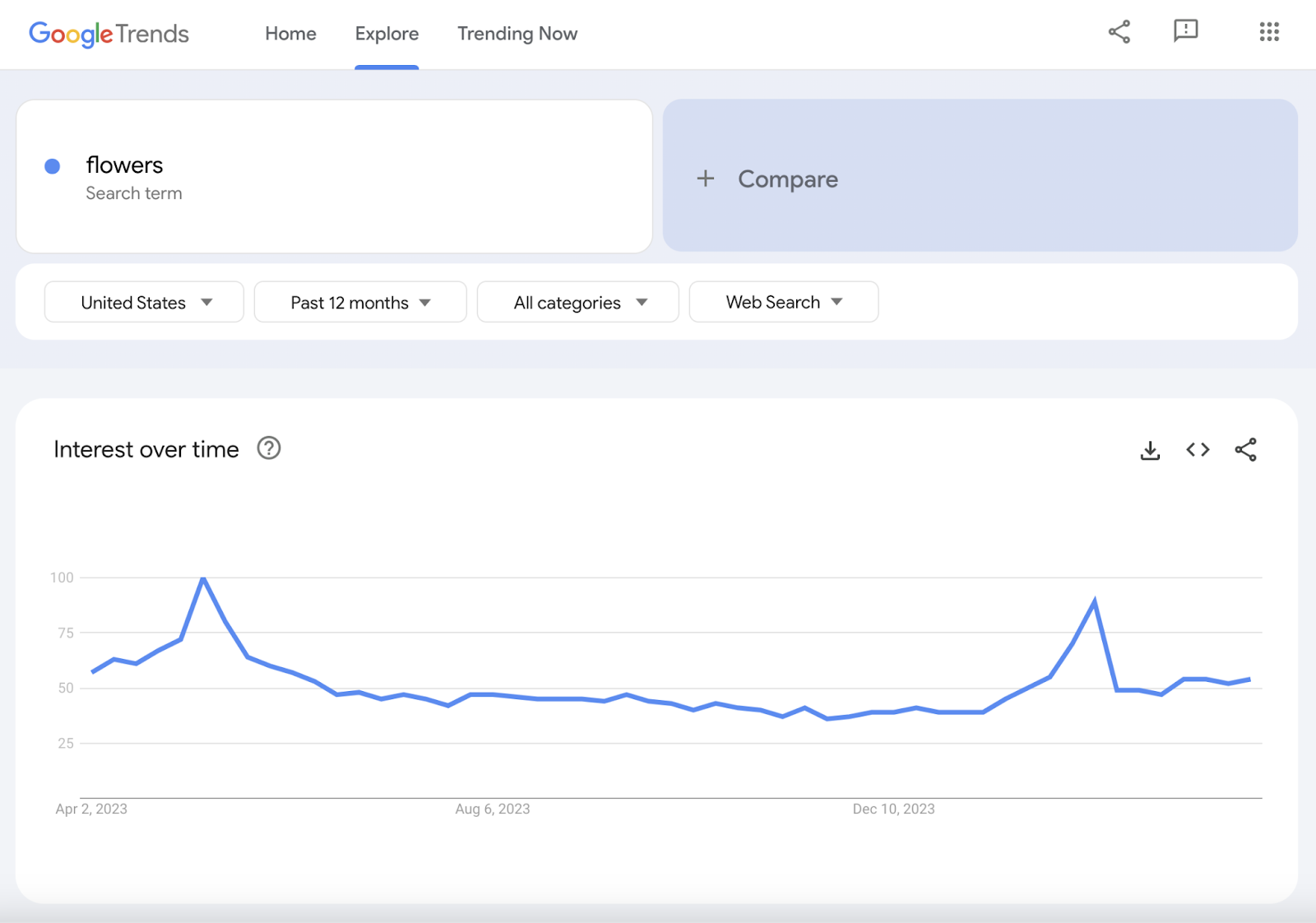Click the Dec 10, 2023 axis label
The image size is (1316, 923).
(893, 809)
